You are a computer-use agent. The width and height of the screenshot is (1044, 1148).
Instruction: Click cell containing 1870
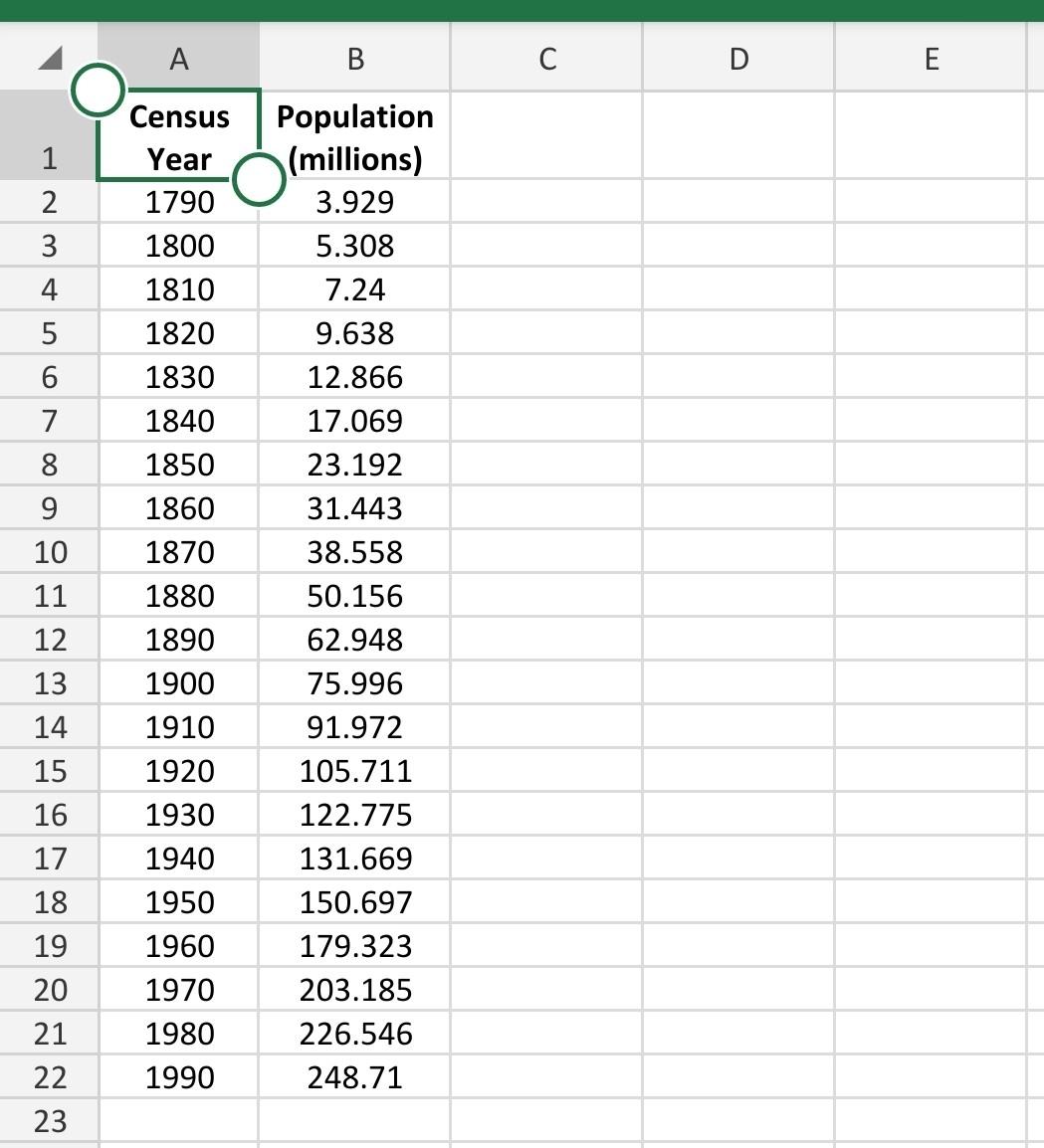tap(179, 551)
